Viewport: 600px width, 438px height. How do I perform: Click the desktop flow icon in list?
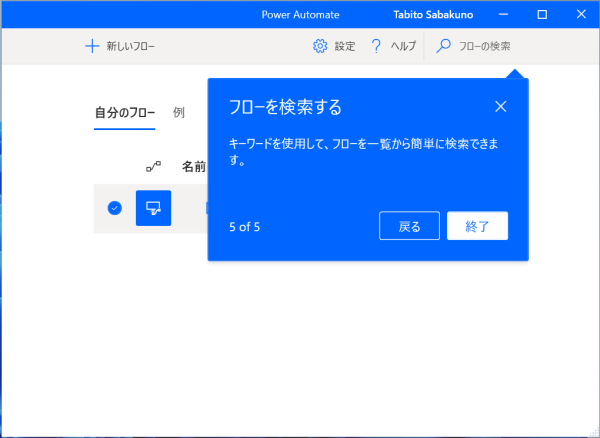(153, 208)
